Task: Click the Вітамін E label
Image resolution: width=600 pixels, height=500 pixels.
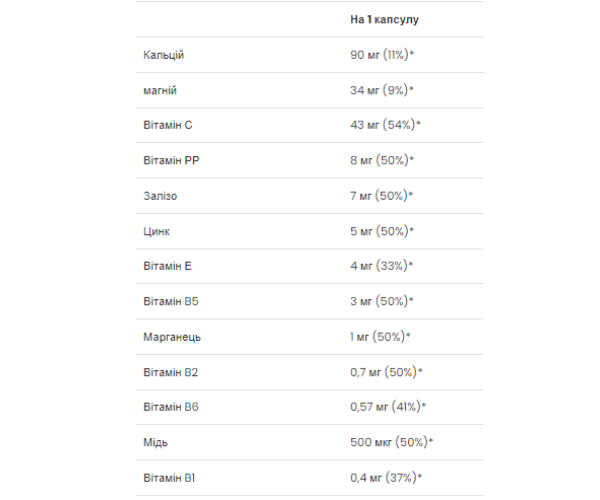Action: click(x=167, y=266)
